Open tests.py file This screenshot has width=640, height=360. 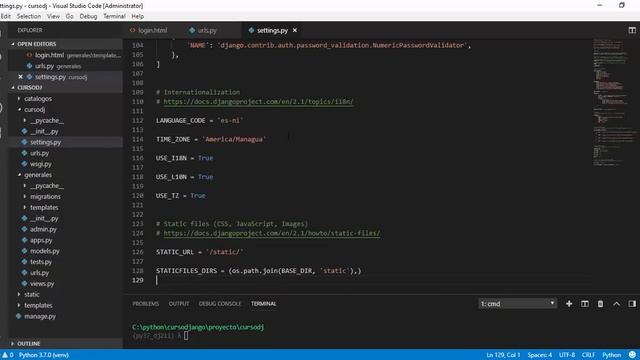coord(41,262)
